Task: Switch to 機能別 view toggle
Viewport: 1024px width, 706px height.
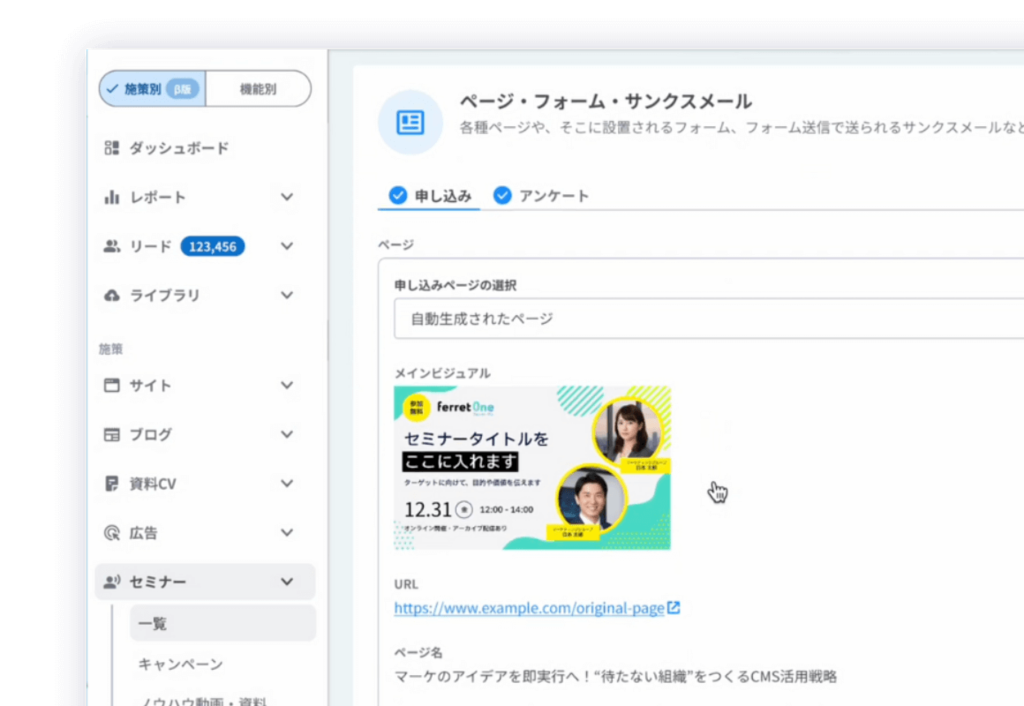Action: pos(258,89)
